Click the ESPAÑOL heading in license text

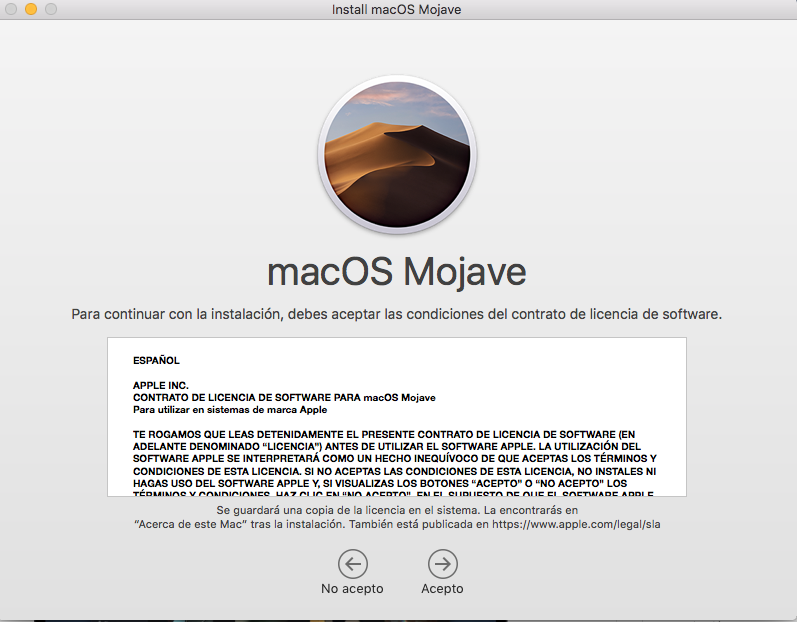pyautogui.click(x=156, y=360)
